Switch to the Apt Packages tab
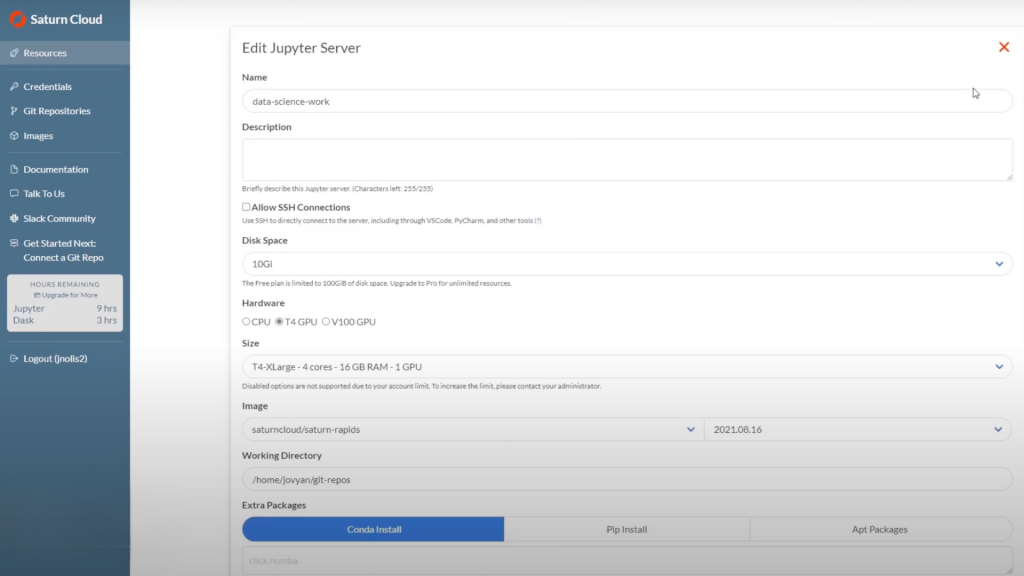This screenshot has width=1024, height=576. tap(880, 529)
